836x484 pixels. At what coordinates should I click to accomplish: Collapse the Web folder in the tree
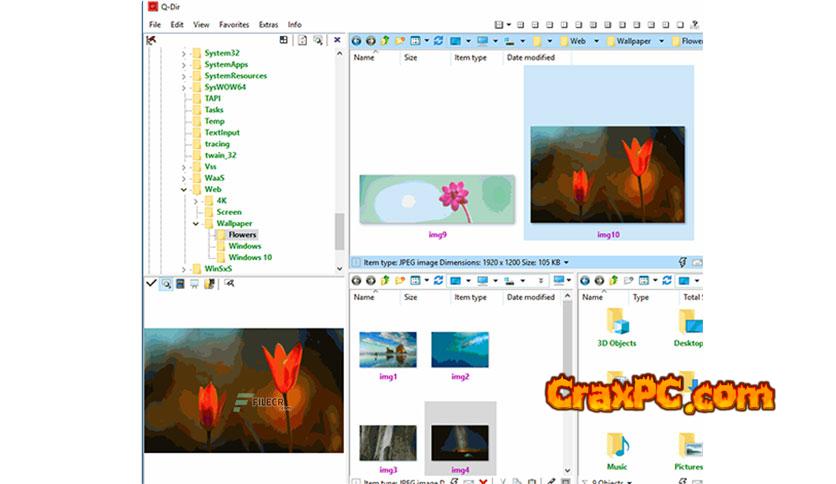tap(184, 189)
